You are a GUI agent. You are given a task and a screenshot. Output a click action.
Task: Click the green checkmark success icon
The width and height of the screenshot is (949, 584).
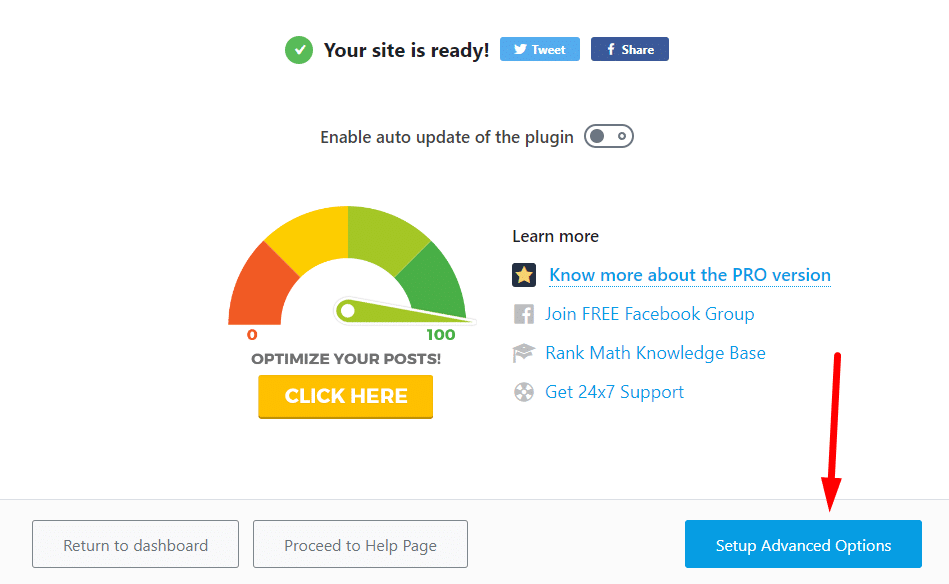[x=298, y=50]
